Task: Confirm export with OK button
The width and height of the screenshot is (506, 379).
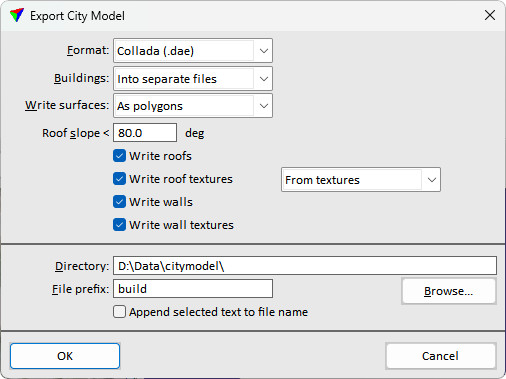Action: 65,356
